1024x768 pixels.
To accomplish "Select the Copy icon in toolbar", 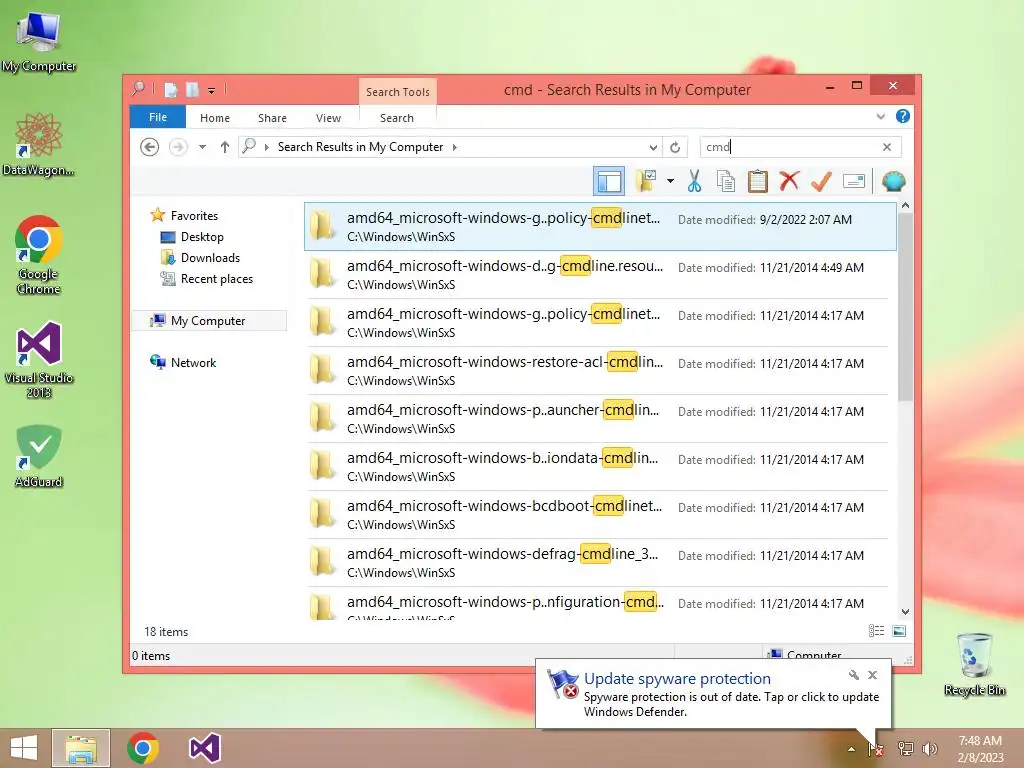I will (726, 181).
